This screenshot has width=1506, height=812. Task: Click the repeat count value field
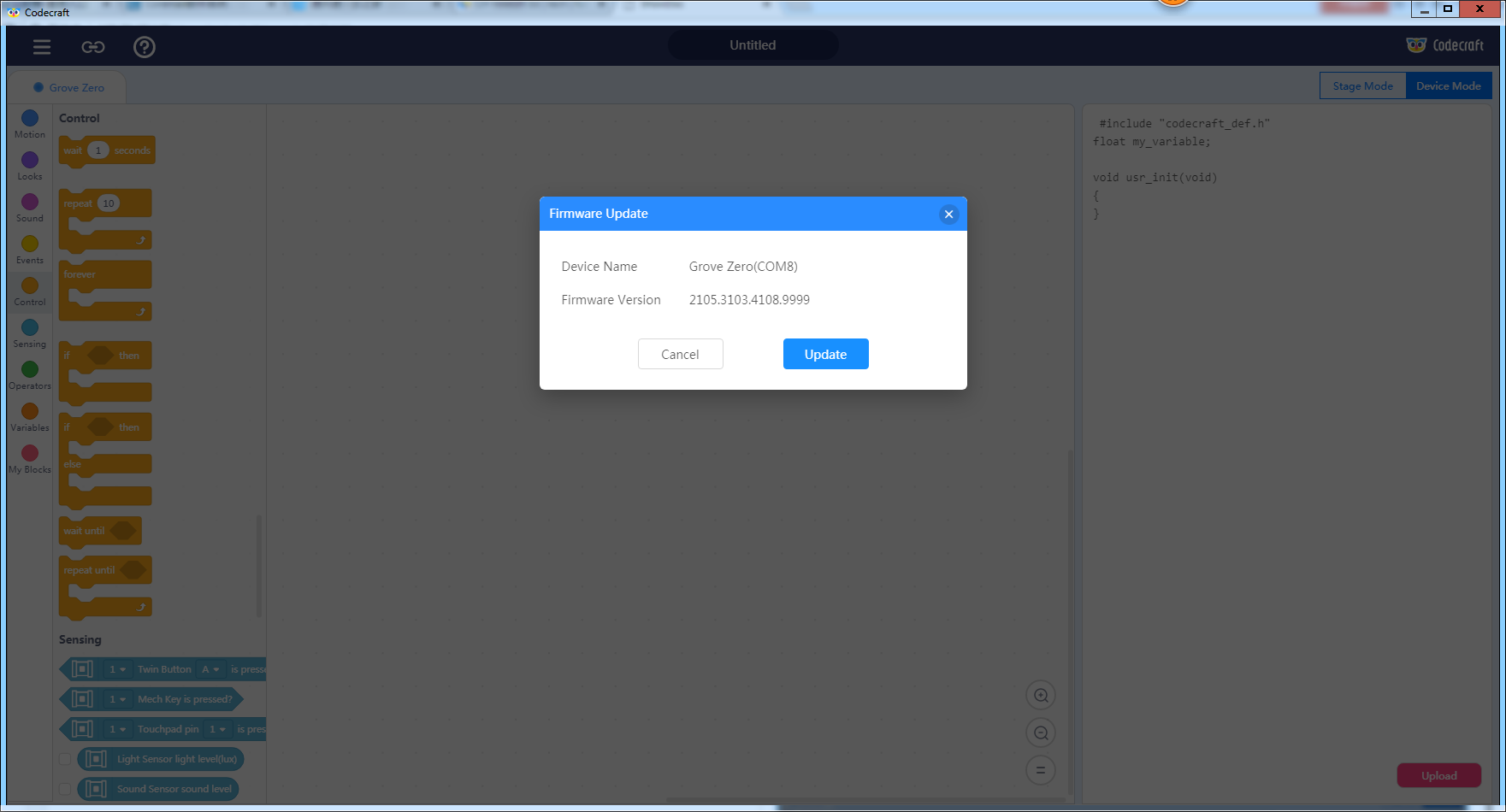109,203
